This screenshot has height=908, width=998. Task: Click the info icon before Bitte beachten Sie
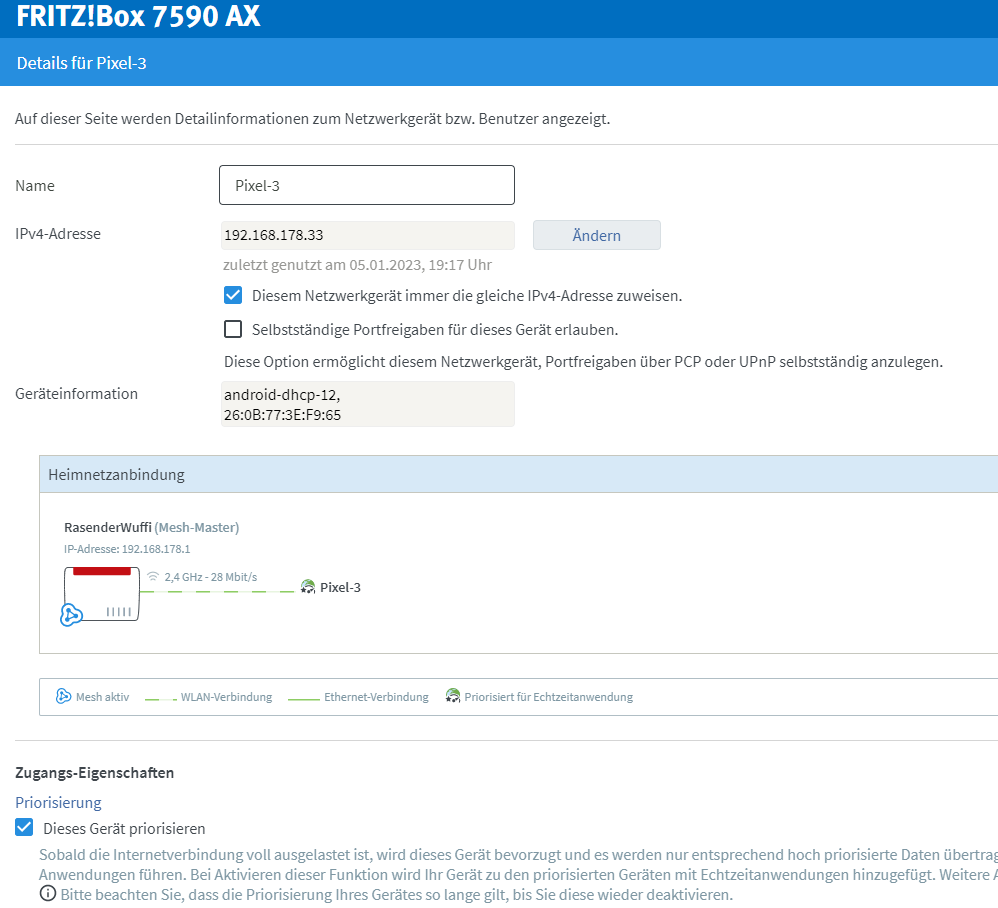[x=48, y=893]
